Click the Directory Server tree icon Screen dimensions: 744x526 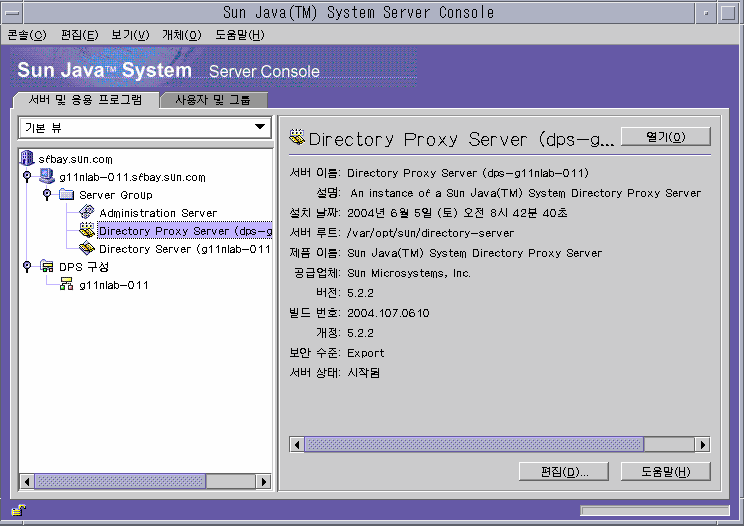[x=87, y=248]
